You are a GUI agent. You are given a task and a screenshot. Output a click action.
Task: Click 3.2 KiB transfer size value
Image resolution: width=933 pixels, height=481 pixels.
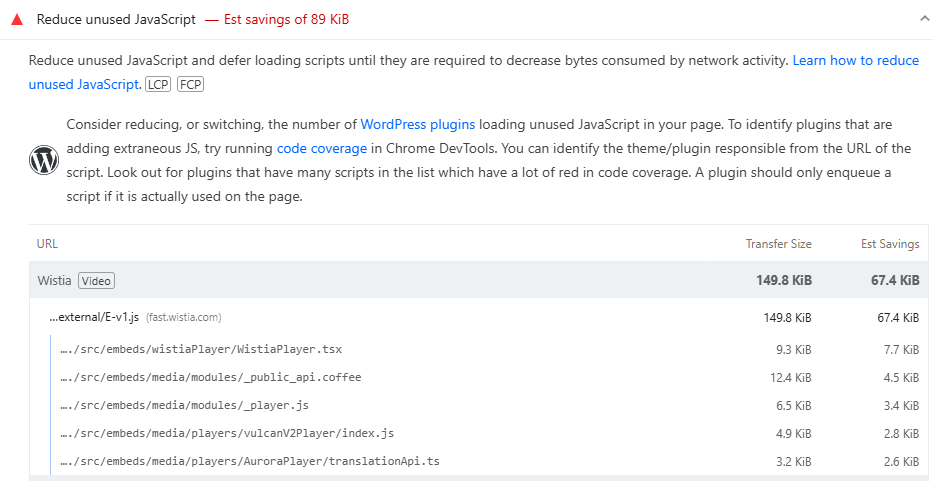[794, 461]
